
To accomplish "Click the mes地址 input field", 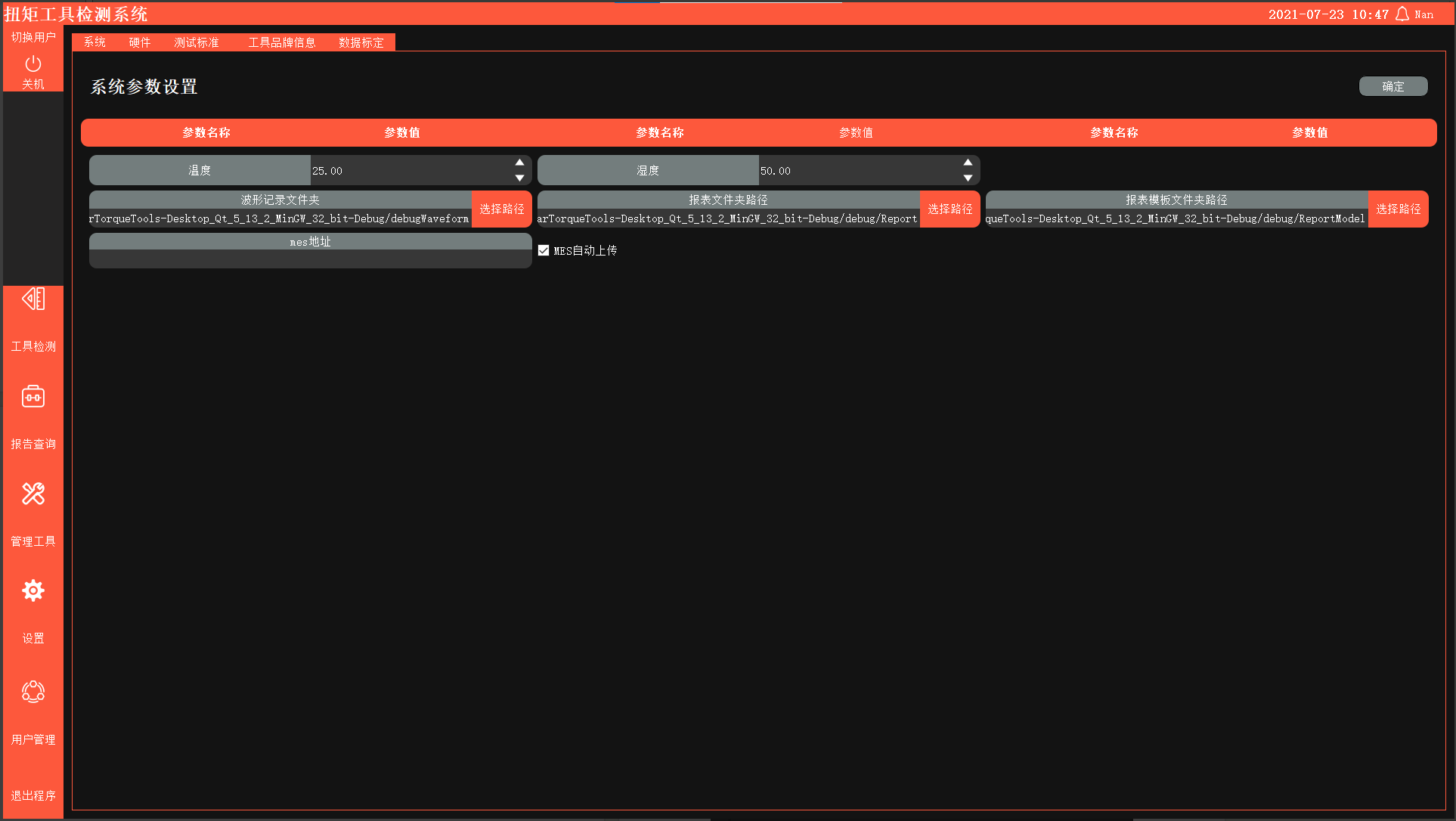I will 310,259.
